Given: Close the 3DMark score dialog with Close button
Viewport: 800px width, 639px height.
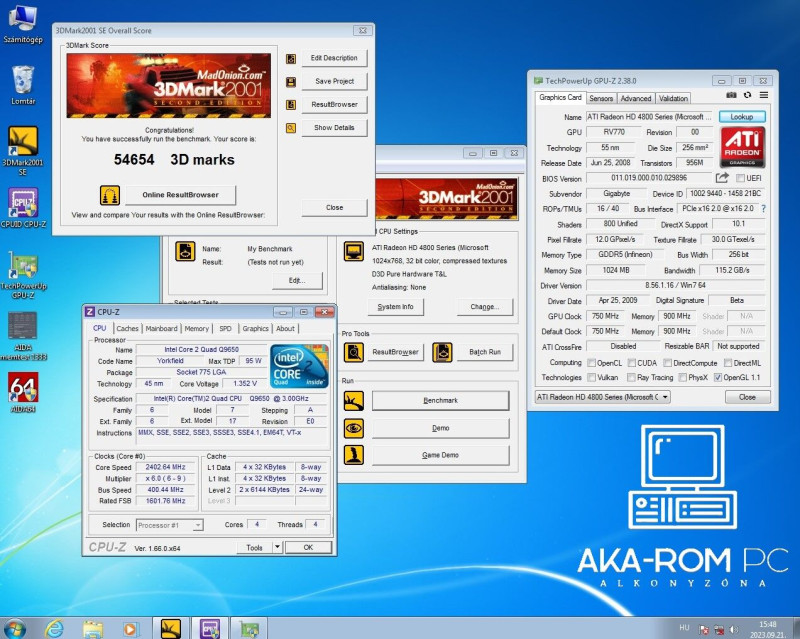Looking at the screenshot, I should point(334,208).
